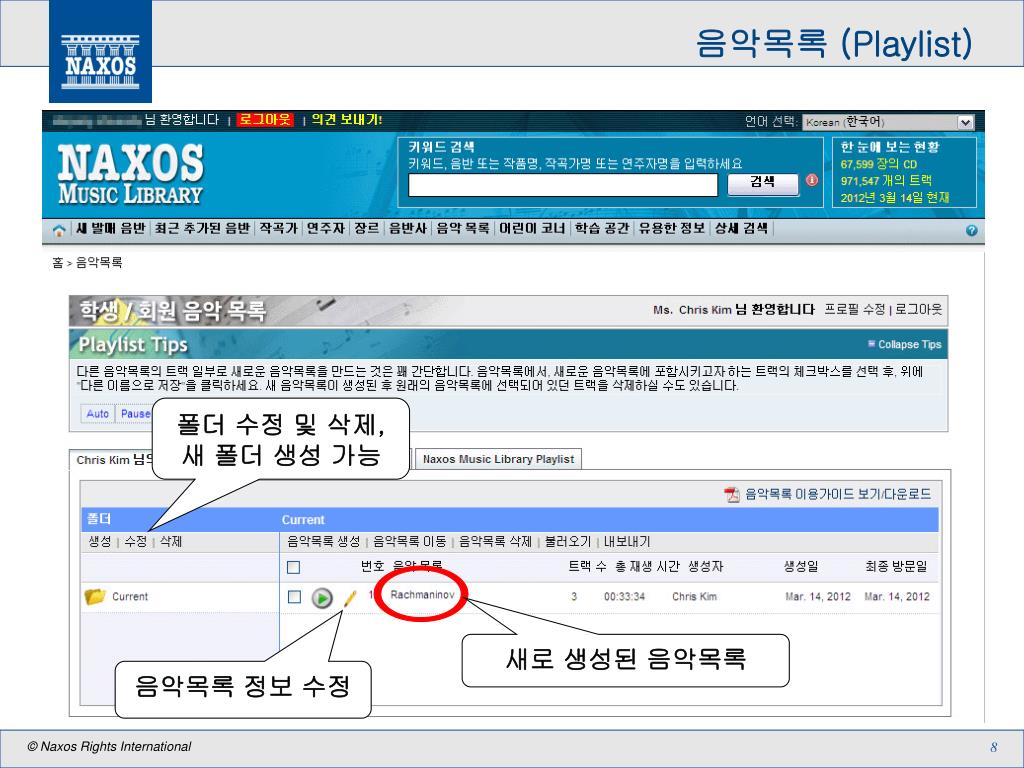1024x768 pixels.
Task: Open 어린이 코너 menu
Action: (532, 228)
